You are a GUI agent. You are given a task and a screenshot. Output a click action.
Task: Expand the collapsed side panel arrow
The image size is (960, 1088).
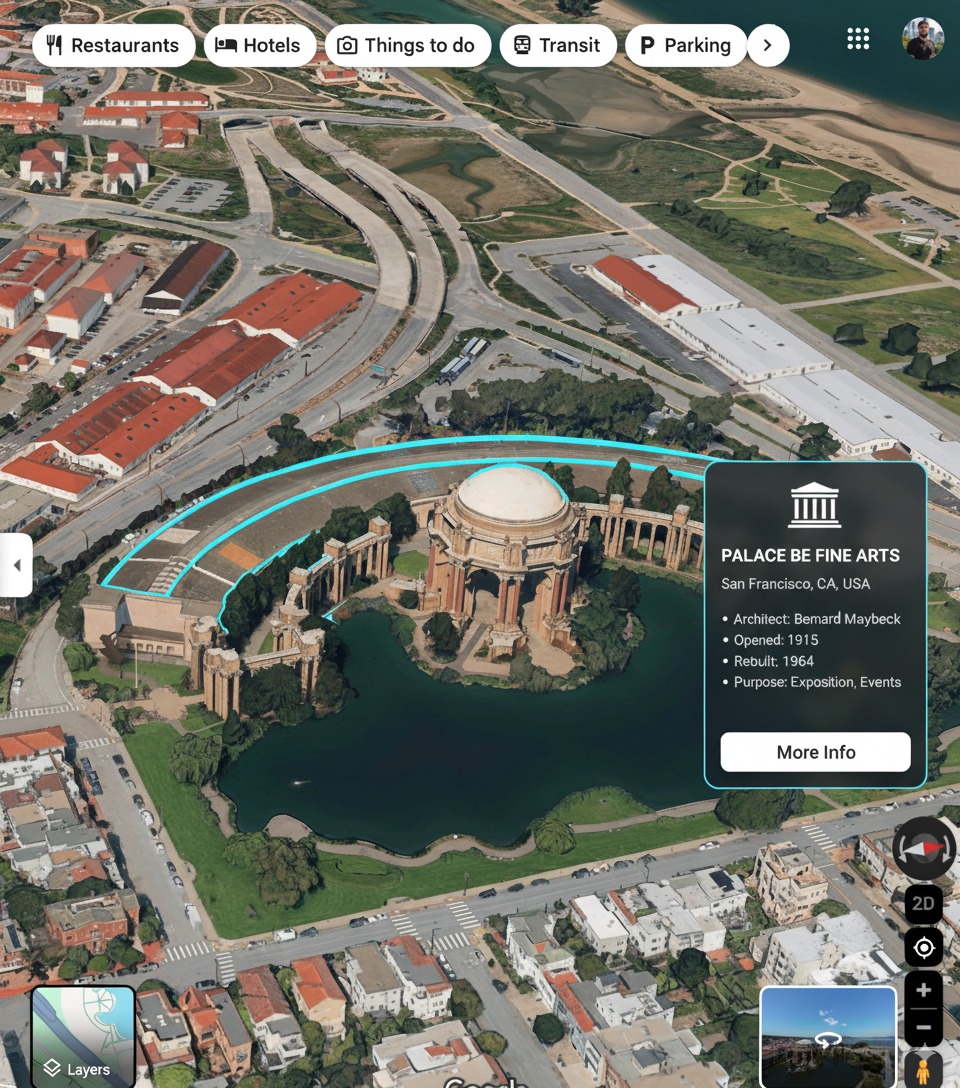(x=16, y=565)
